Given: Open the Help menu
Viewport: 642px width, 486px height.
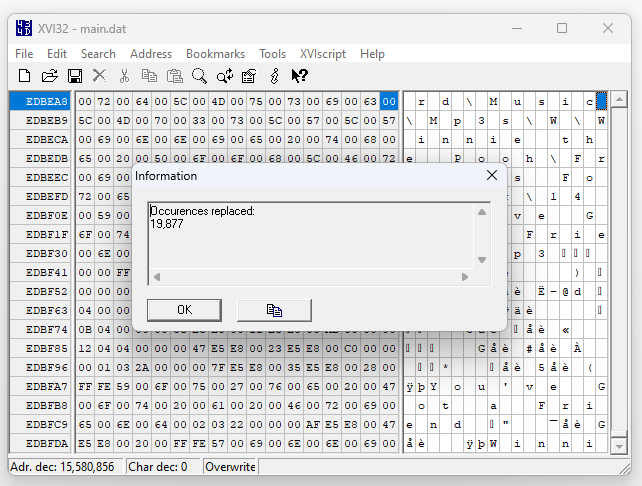Looking at the screenshot, I should point(372,54).
